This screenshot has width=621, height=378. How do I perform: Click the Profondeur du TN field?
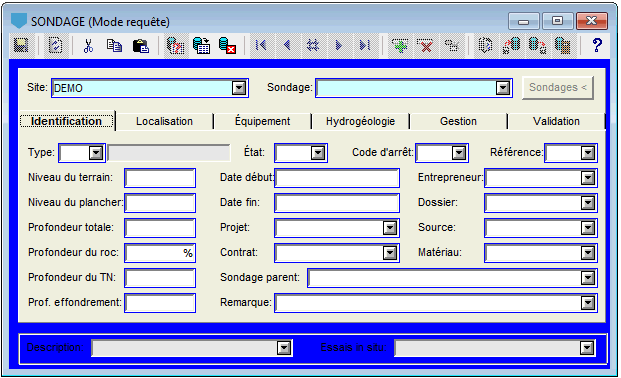pyautogui.click(x=160, y=278)
